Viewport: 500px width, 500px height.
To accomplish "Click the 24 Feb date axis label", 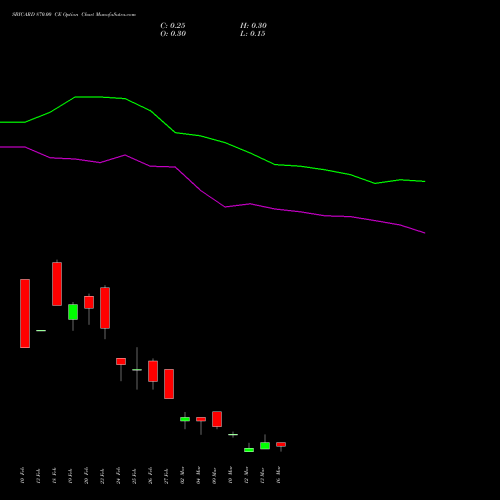I will 118,476.
